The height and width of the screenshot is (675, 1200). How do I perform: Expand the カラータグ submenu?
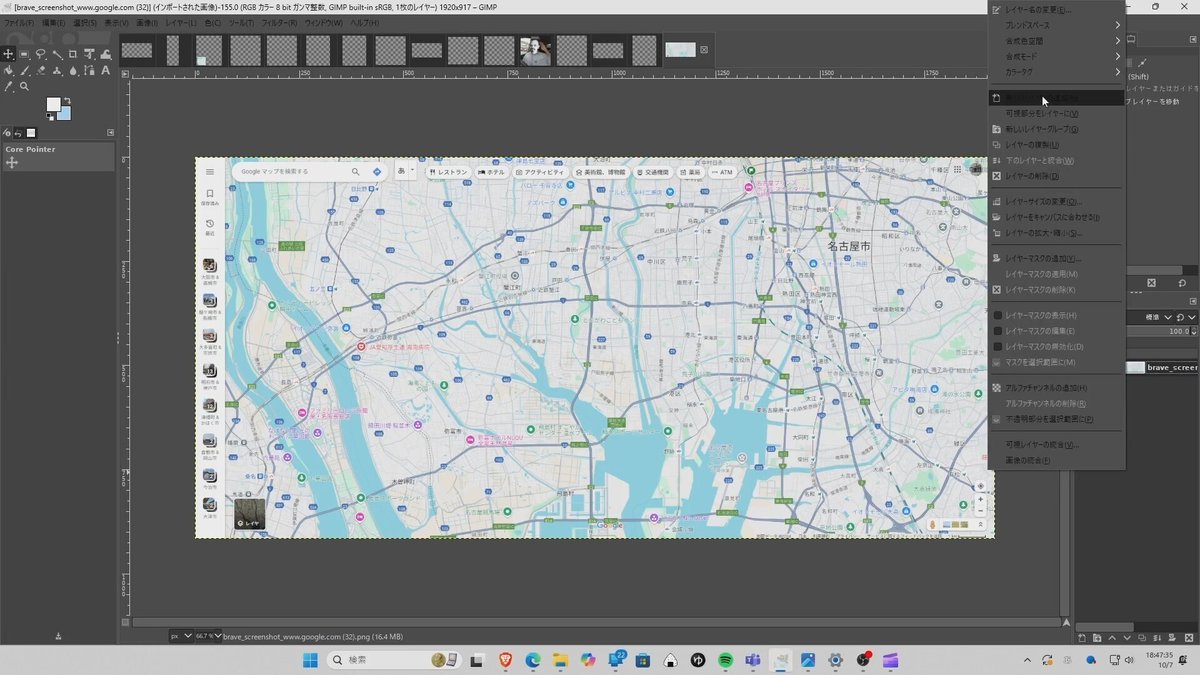(1056, 72)
